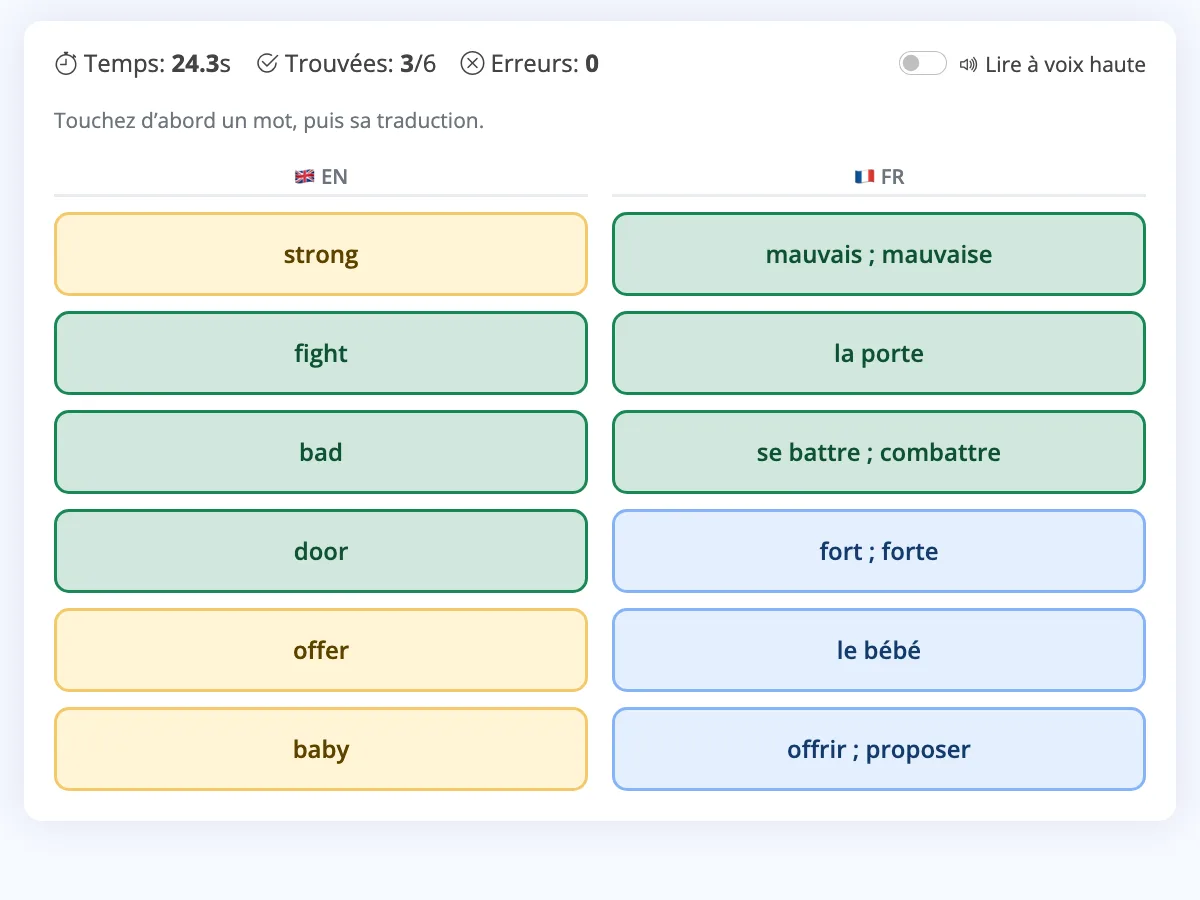
Task: Click the speaker icon beside Lire à voix haute
Action: pyautogui.click(x=968, y=65)
